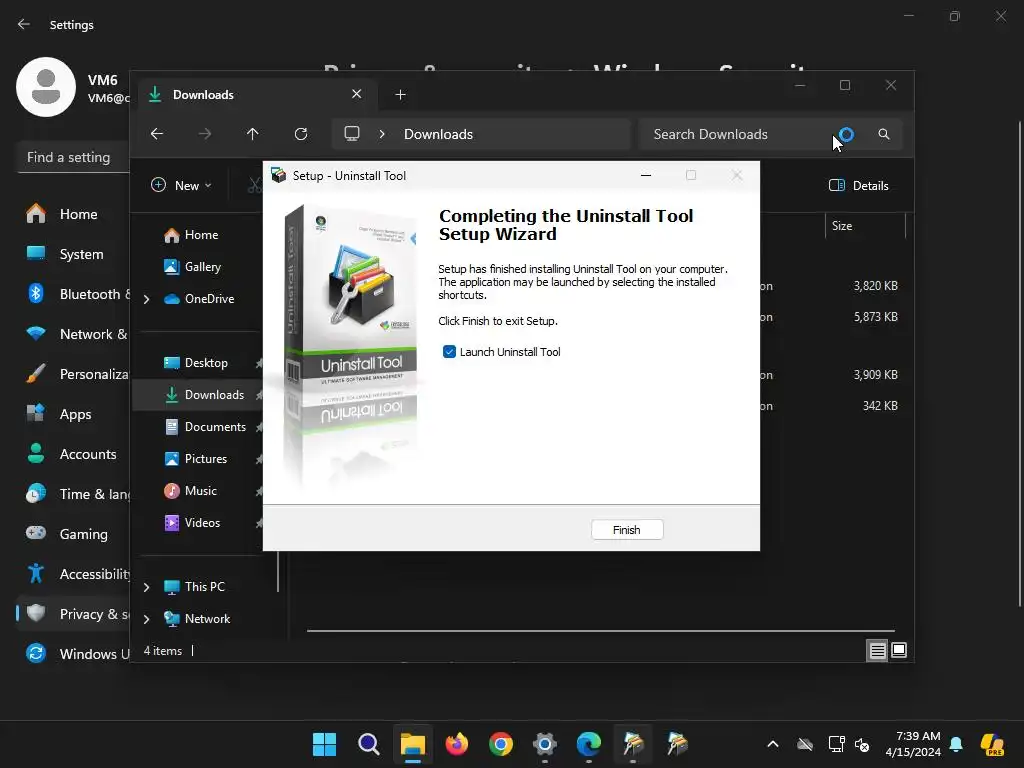Show hidden system tray icons
Image resolution: width=1024 pixels, height=768 pixels.
point(773,744)
